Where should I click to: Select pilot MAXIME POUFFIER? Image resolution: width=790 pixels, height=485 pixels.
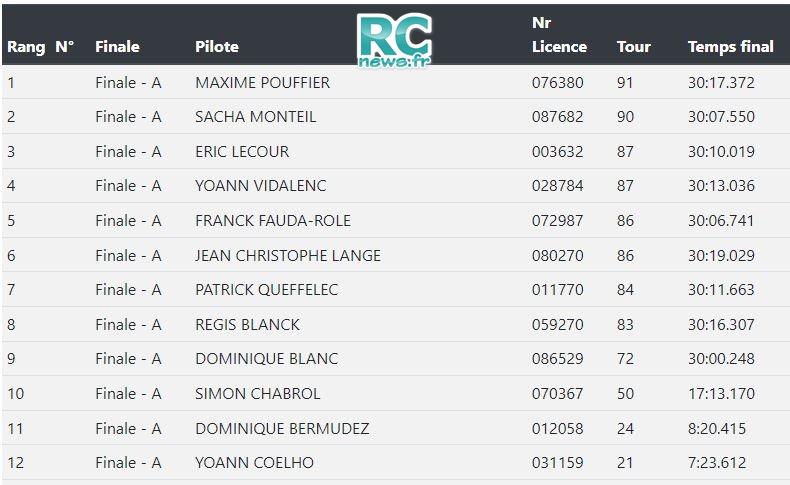[x=262, y=83]
